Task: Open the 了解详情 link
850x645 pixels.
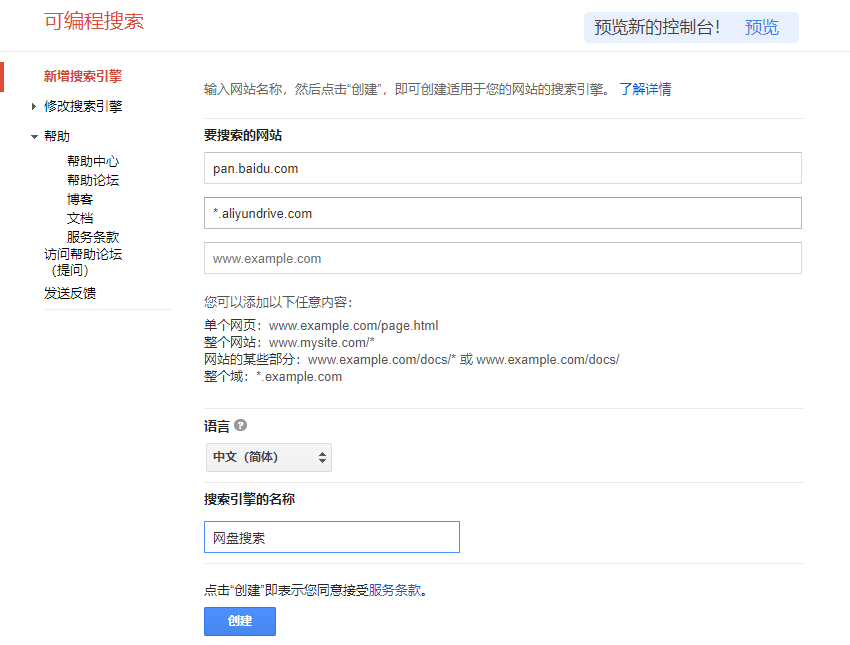Action: [x=645, y=89]
